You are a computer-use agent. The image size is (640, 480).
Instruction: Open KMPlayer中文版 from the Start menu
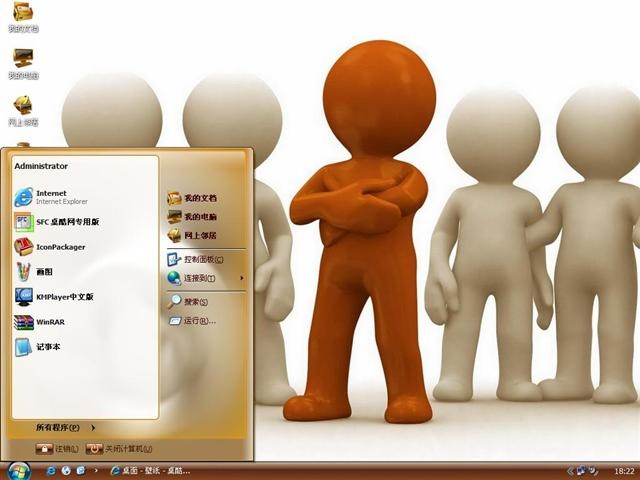pyautogui.click(x=64, y=297)
